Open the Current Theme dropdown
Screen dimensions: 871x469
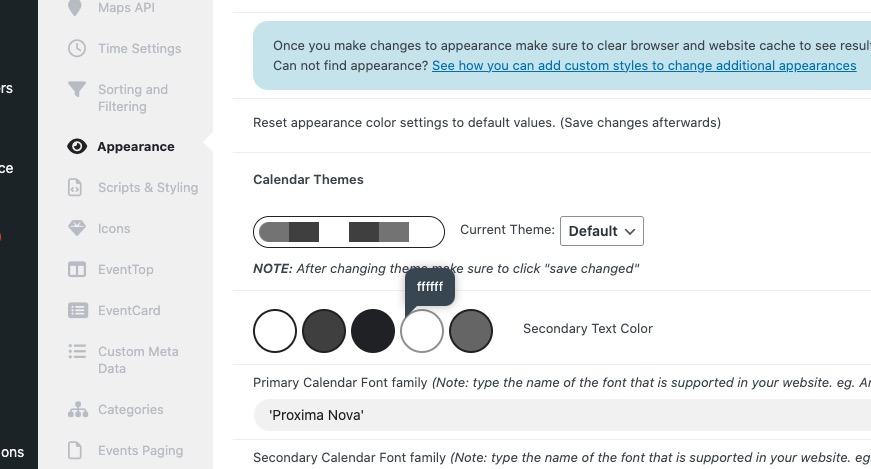tap(602, 231)
